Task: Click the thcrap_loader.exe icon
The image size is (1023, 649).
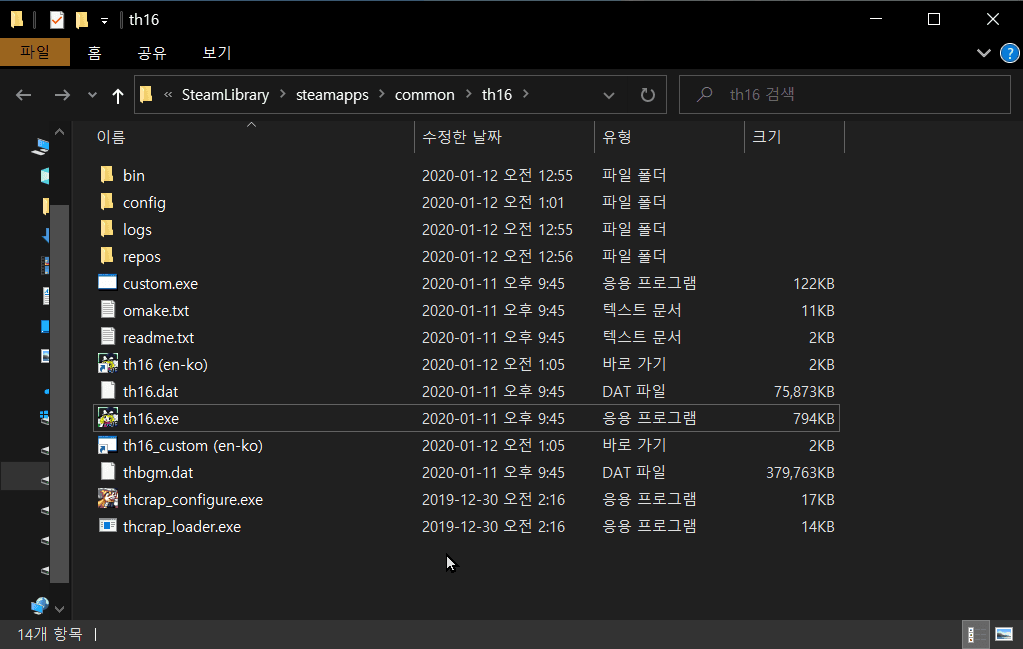Action: click(108, 525)
